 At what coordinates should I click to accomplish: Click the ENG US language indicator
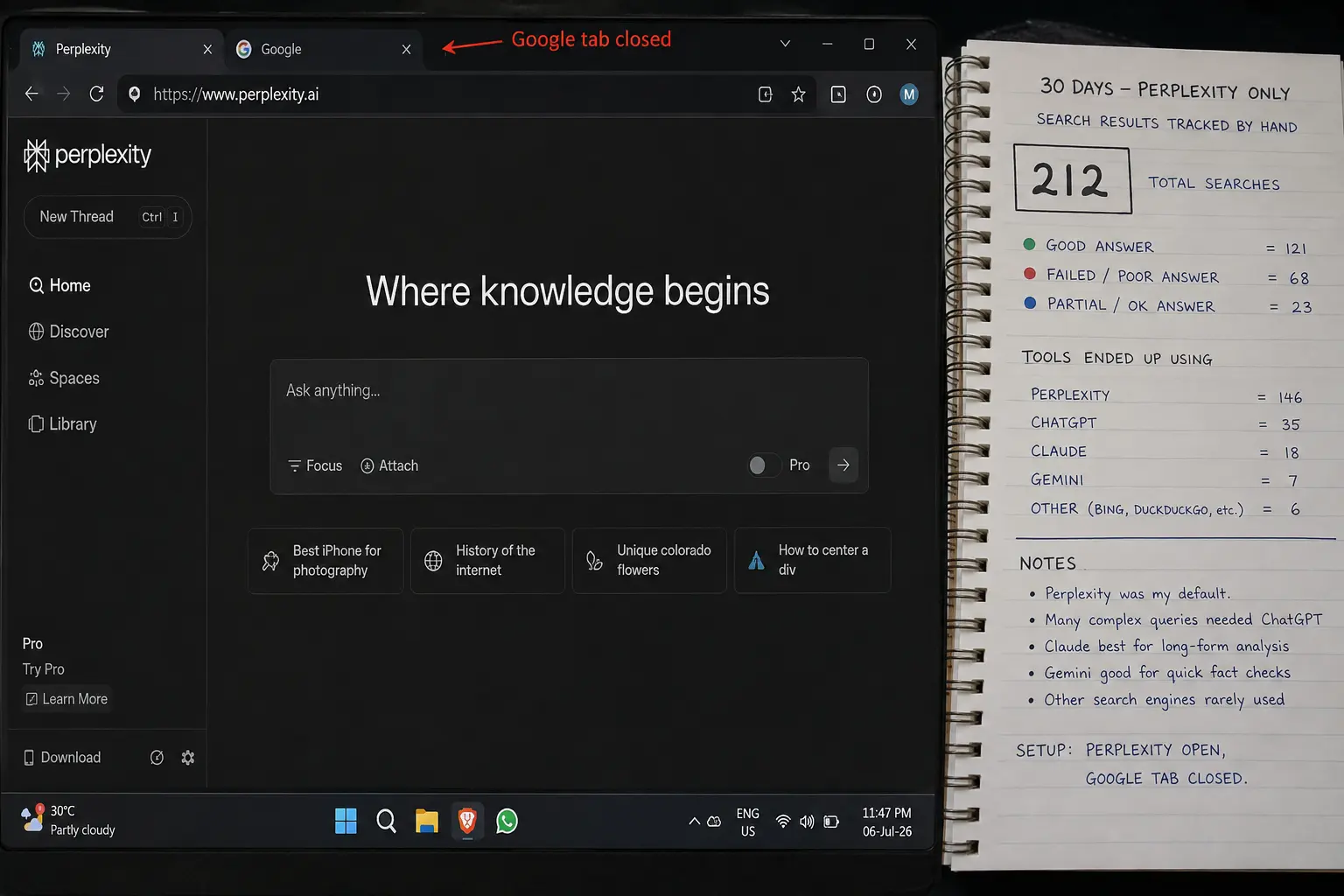(x=748, y=822)
